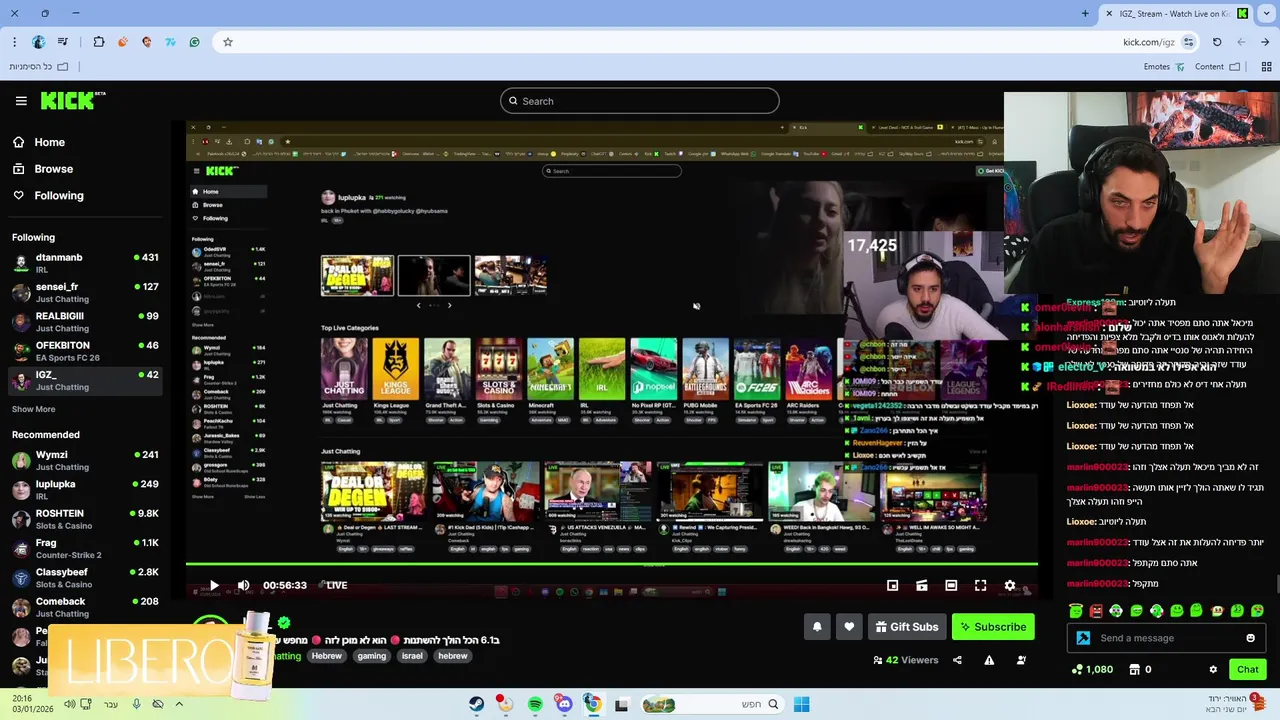The image size is (1280, 720).
Task: Click the Gift Subs button
Action: pyautogui.click(x=907, y=627)
